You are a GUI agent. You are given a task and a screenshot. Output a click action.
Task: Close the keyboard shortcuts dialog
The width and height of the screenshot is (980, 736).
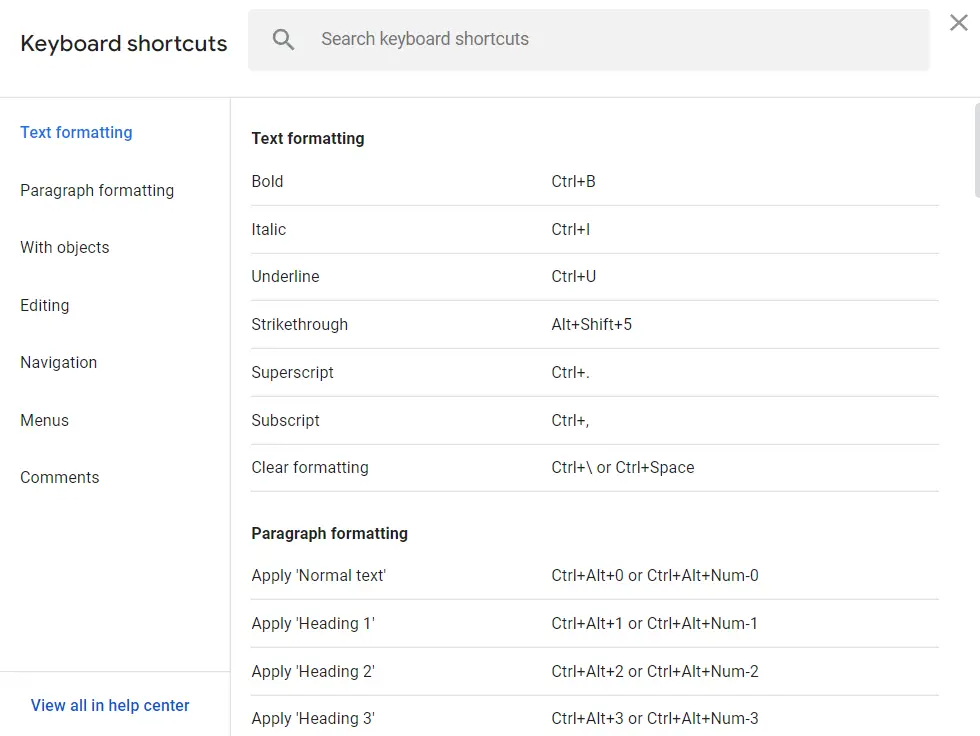(x=958, y=23)
